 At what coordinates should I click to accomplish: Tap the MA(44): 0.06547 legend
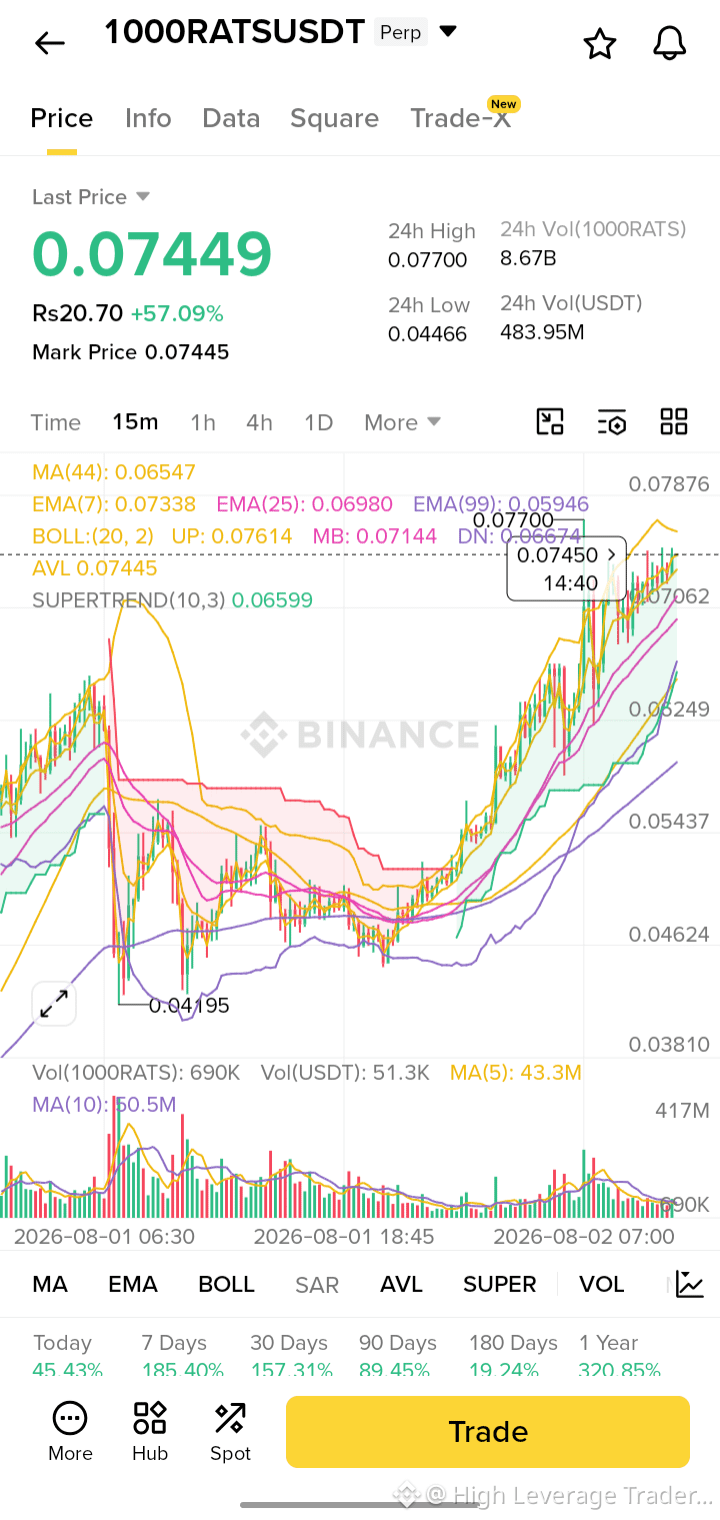[x=114, y=472]
